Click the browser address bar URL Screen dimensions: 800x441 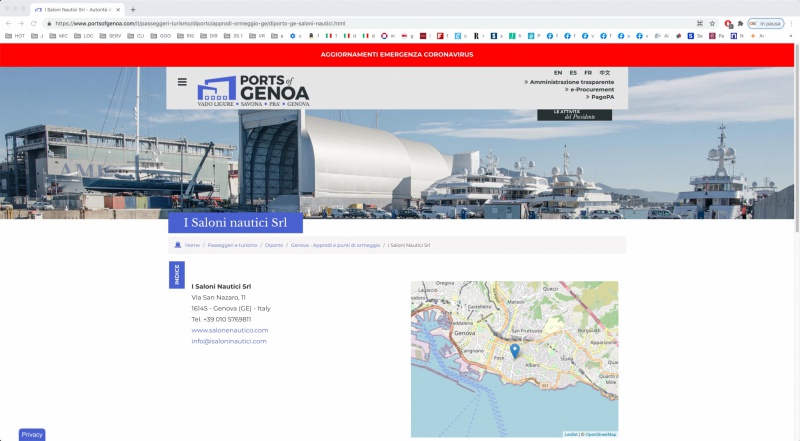coord(200,23)
